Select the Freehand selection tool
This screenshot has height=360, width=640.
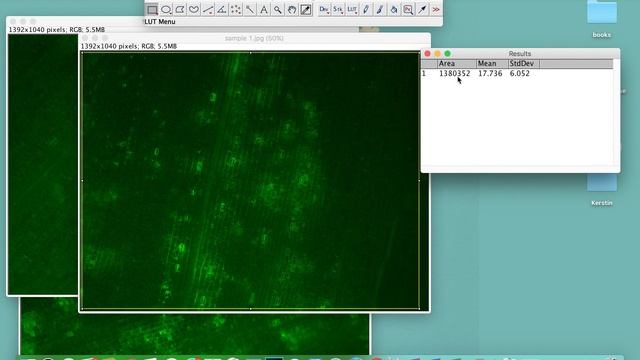click(x=194, y=9)
